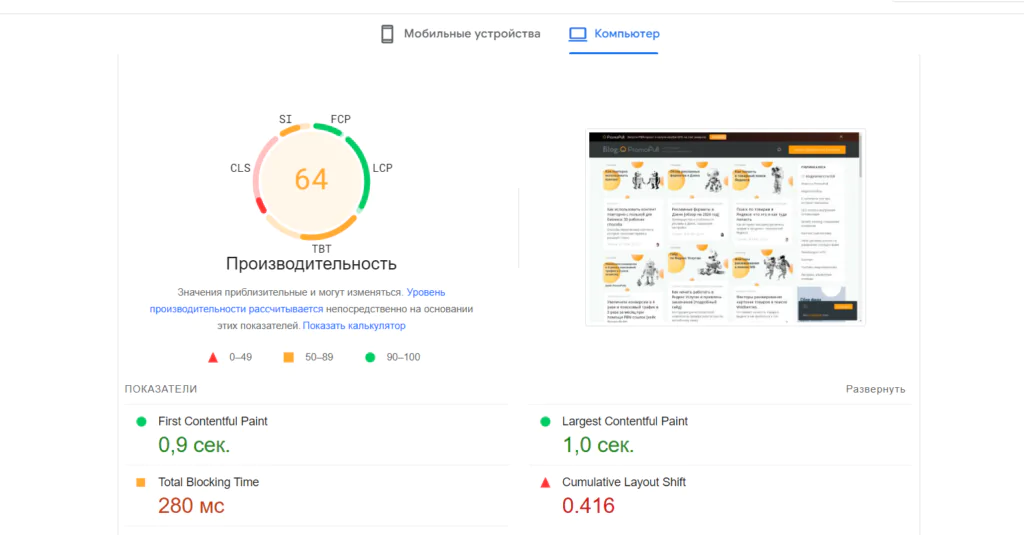The height and width of the screenshot is (535, 1024).
Task: Click the Cumulative Layout Shift metric label
Action: click(624, 482)
